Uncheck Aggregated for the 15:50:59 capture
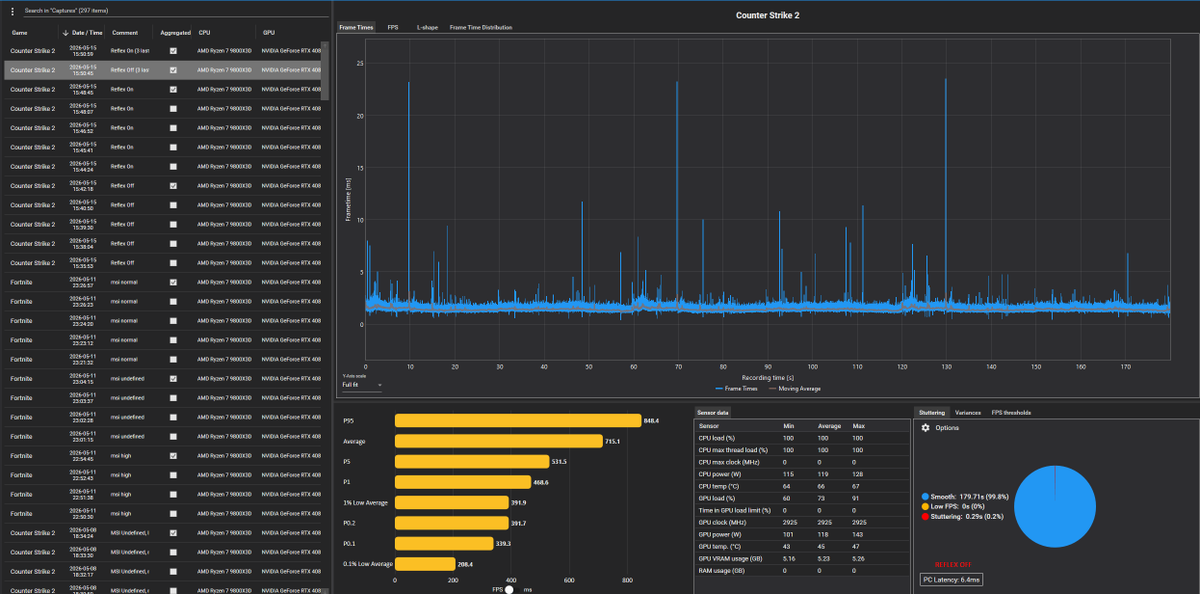The height and width of the screenshot is (594, 1200). click(173, 50)
